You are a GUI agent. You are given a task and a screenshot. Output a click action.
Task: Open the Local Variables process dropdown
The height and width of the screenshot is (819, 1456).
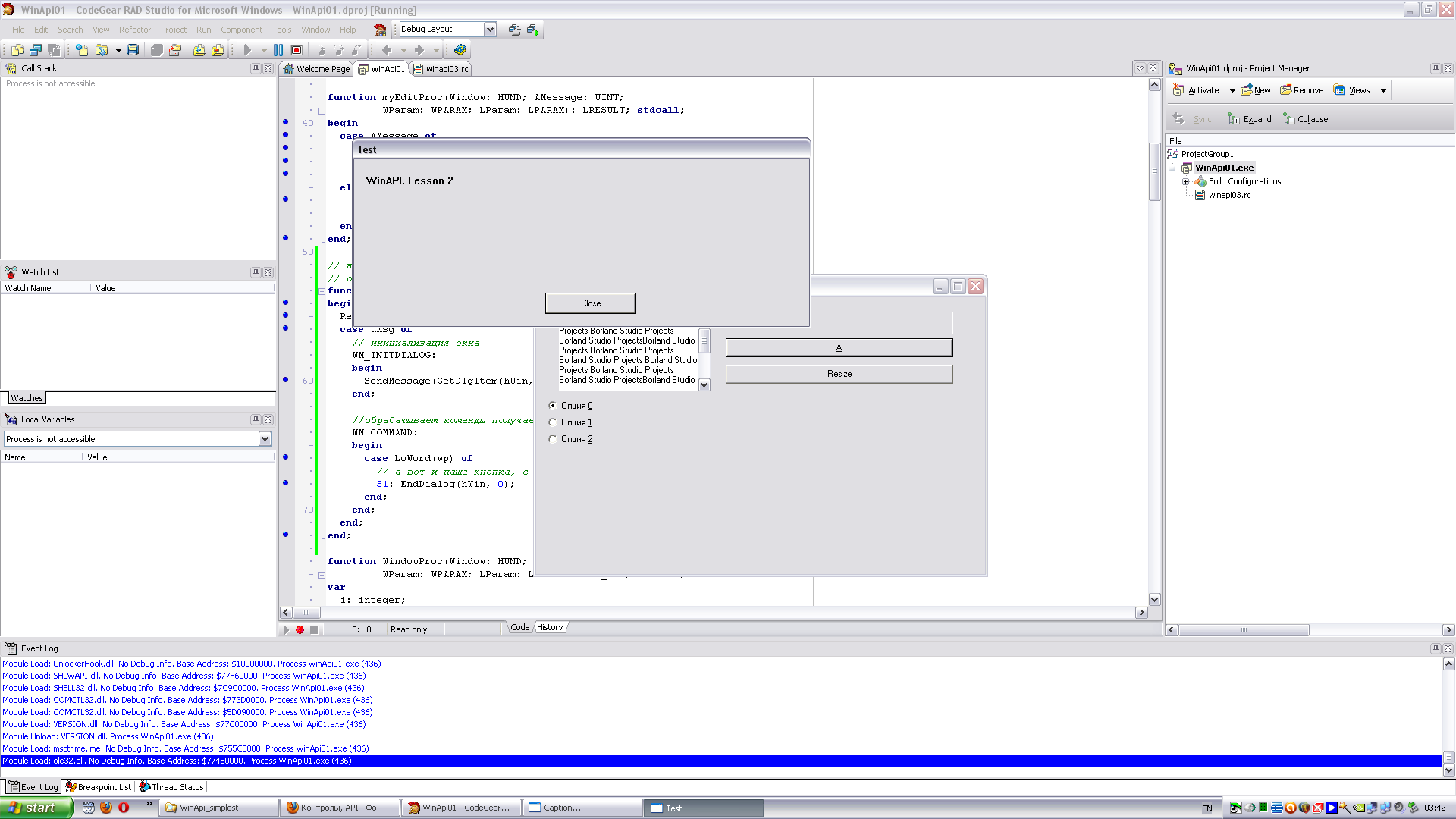(x=265, y=439)
